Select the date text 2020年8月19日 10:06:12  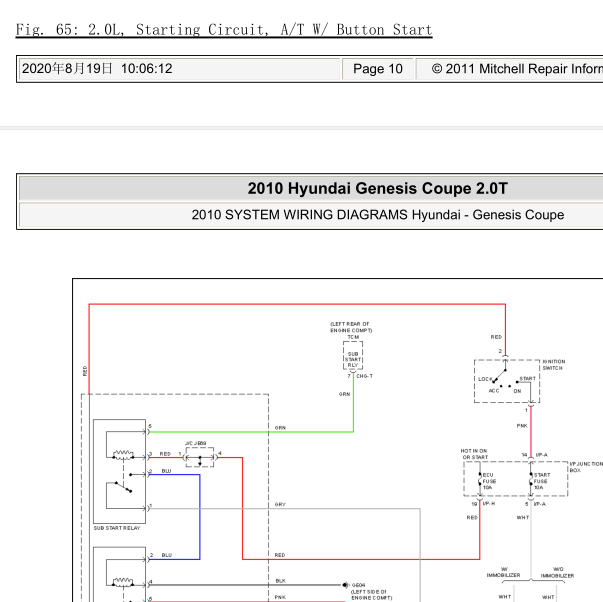tap(97, 68)
